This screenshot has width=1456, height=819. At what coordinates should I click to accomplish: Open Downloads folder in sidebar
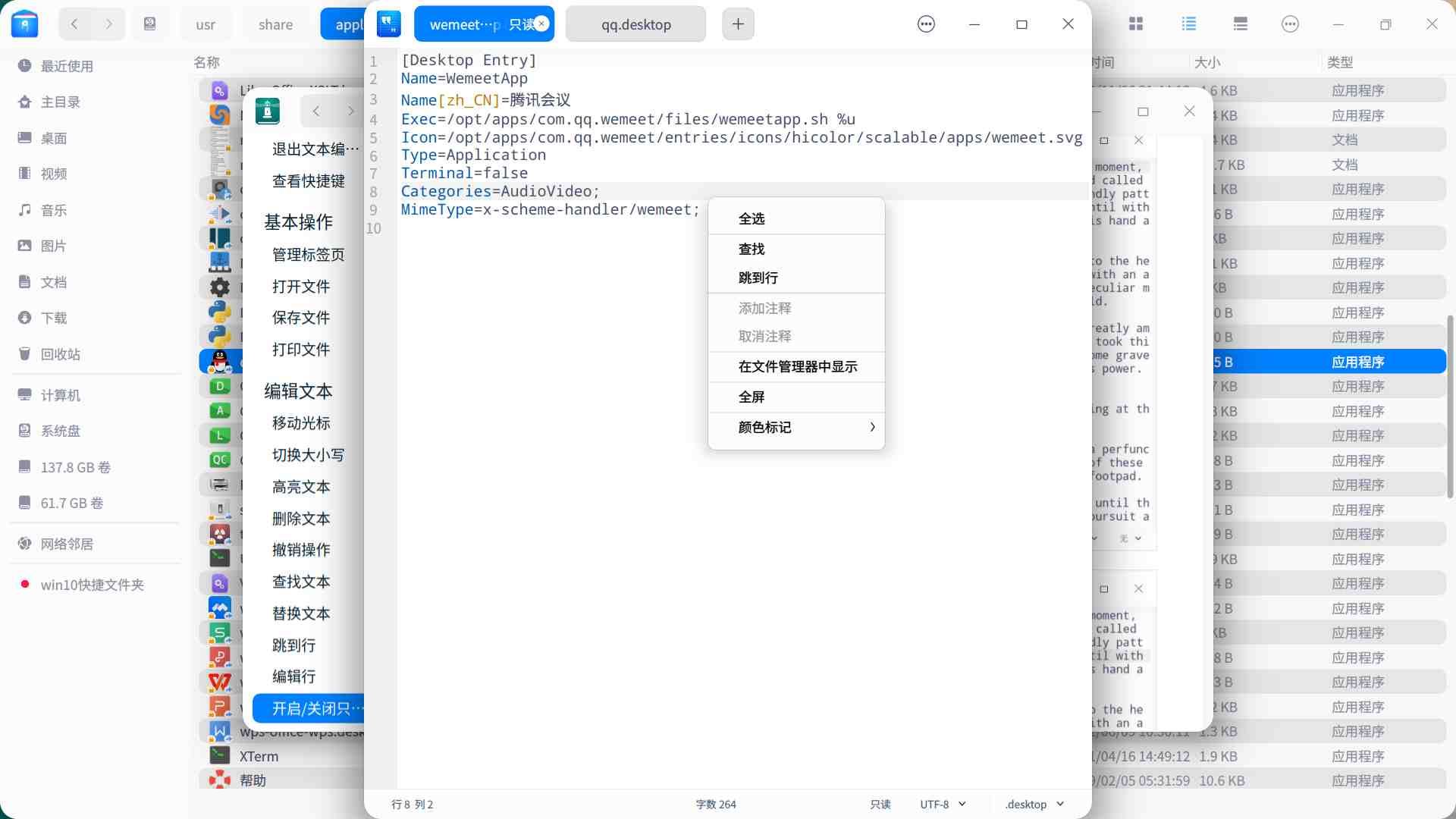click(x=53, y=318)
